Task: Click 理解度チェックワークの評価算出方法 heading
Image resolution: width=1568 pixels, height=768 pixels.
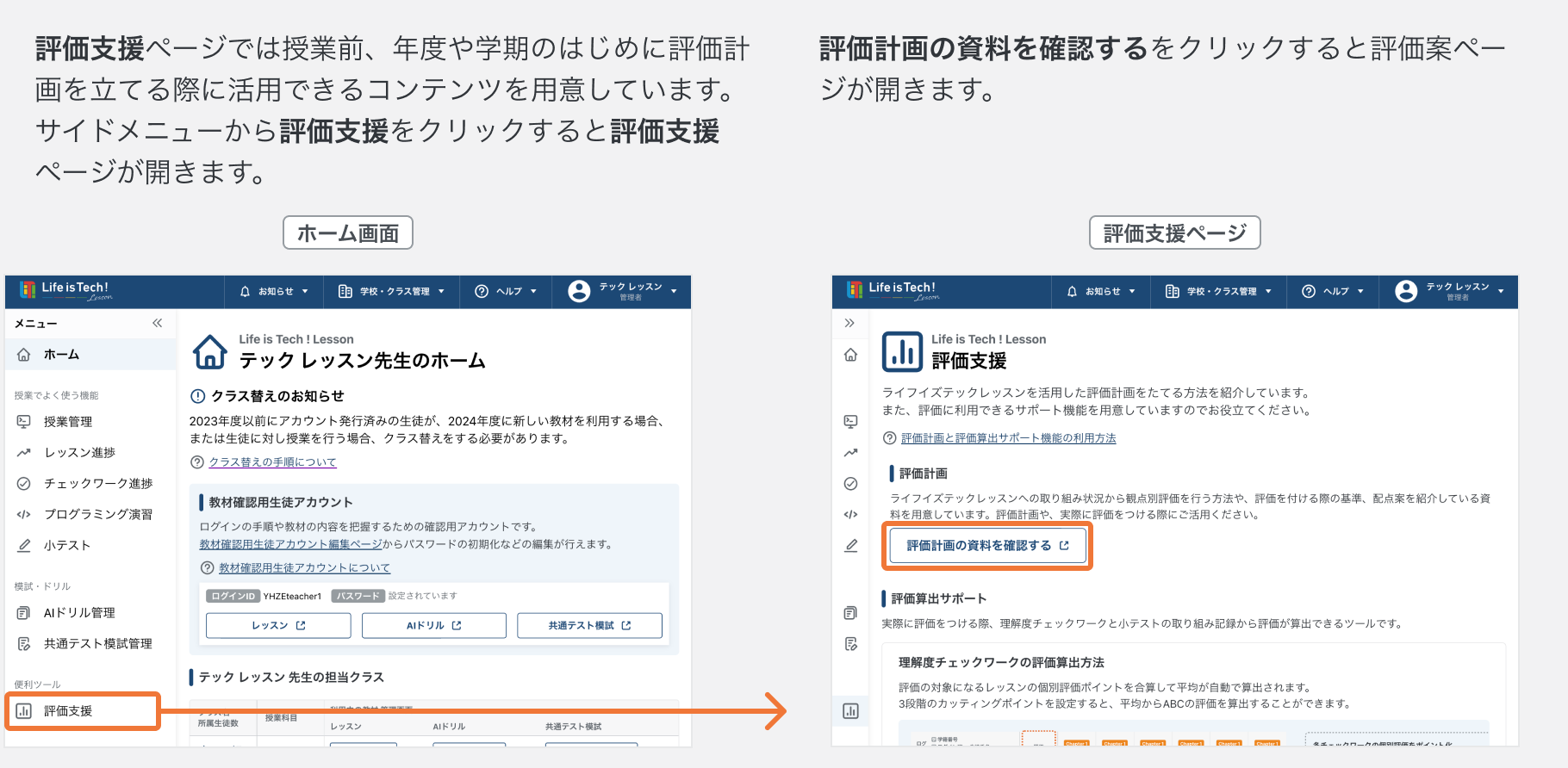Action: (1001, 662)
